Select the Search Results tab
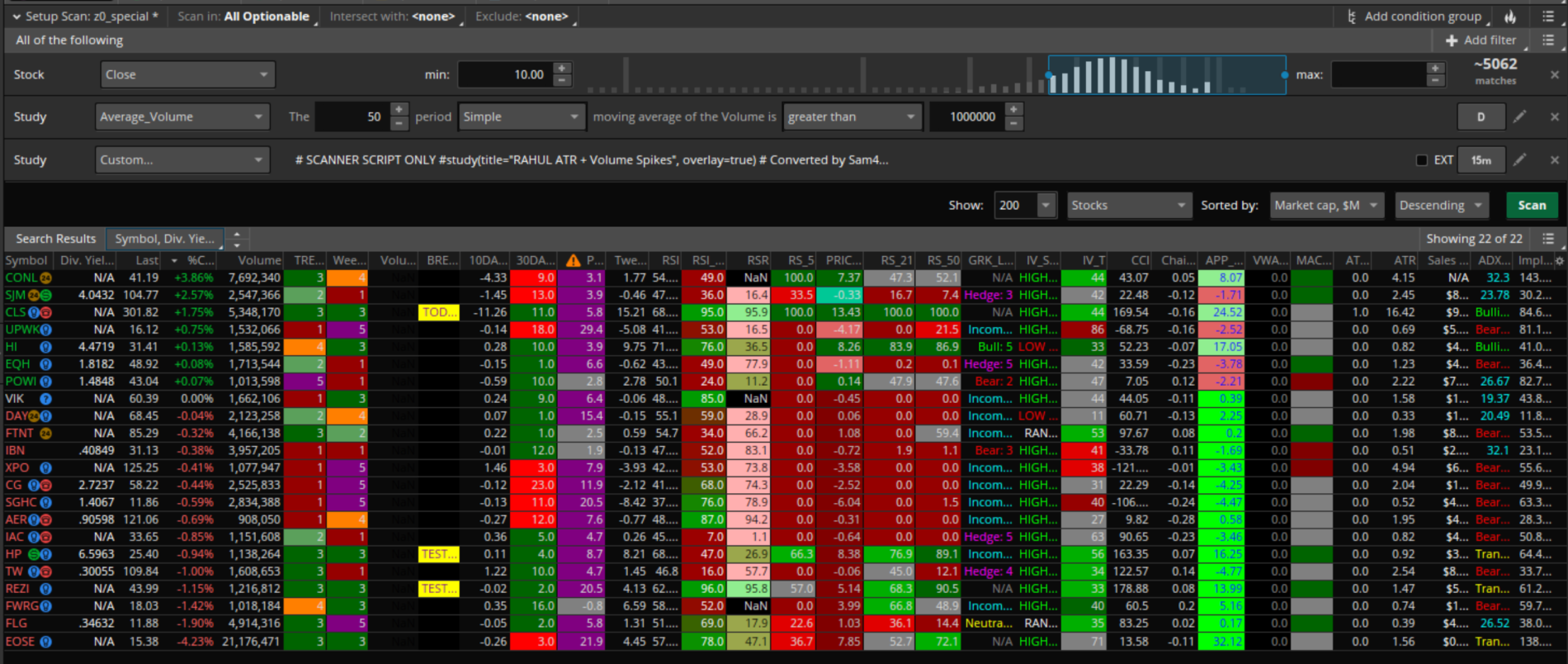 tap(55, 239)
